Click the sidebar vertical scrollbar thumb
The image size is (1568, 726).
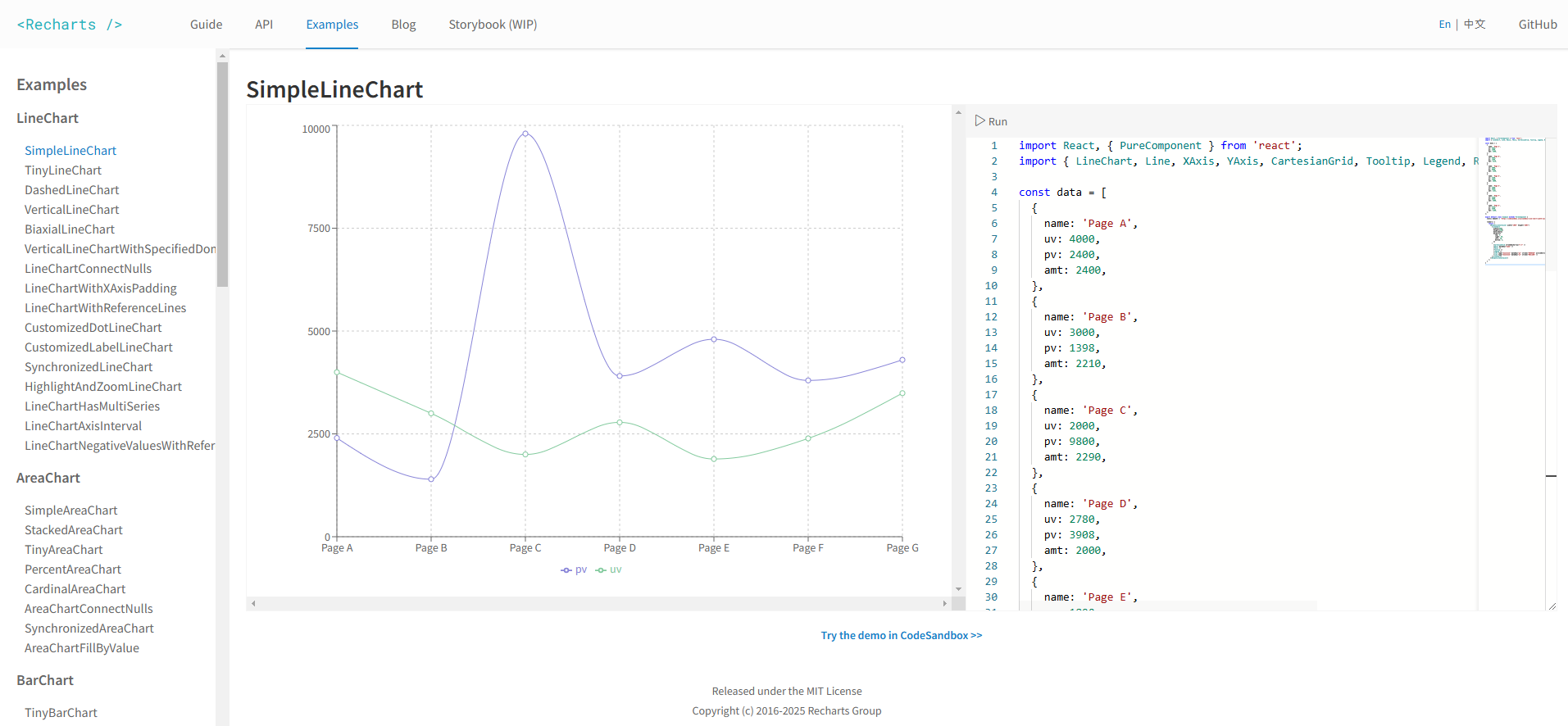222,175
